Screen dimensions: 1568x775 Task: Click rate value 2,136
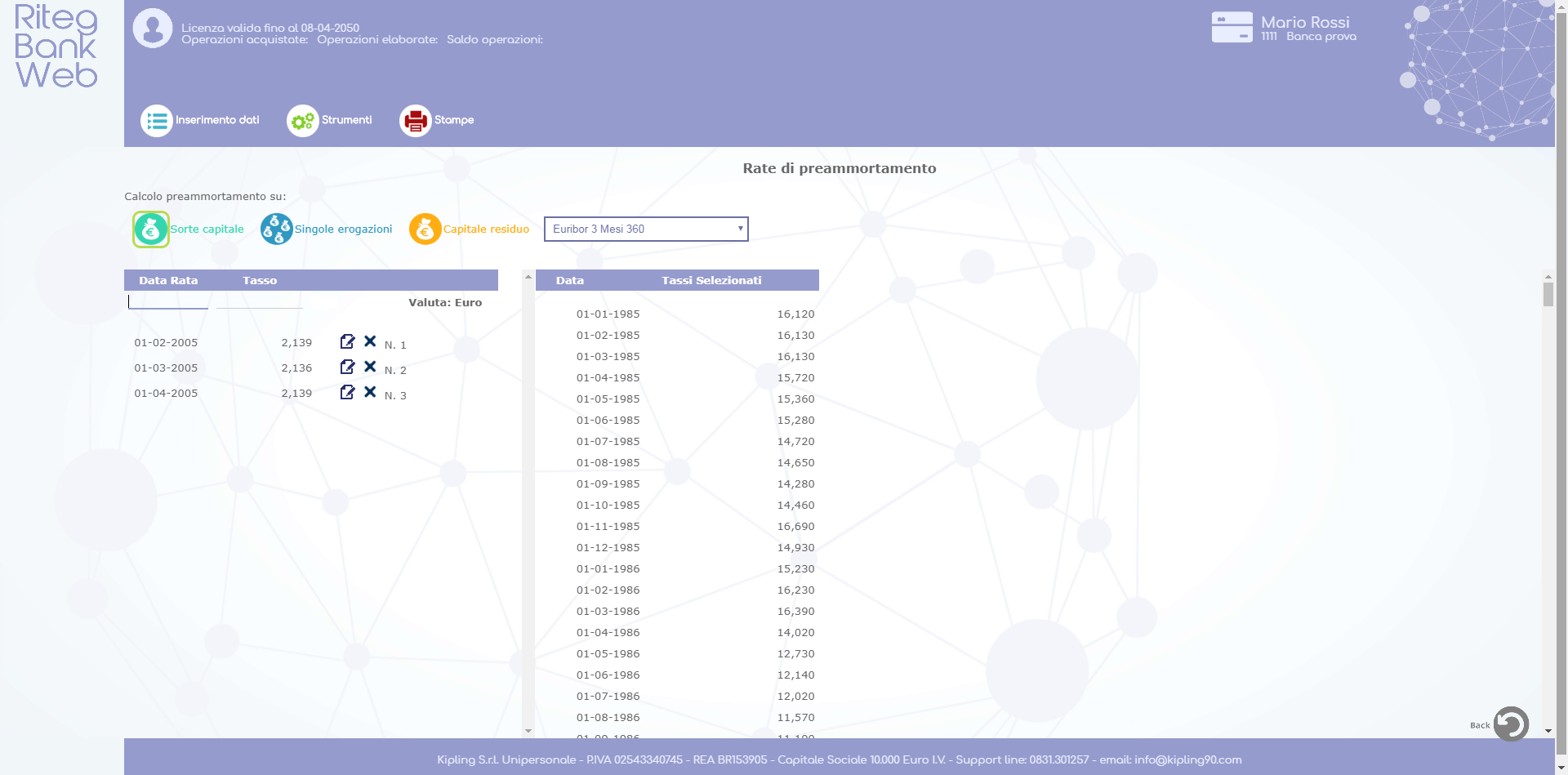(x=296, y=368)
